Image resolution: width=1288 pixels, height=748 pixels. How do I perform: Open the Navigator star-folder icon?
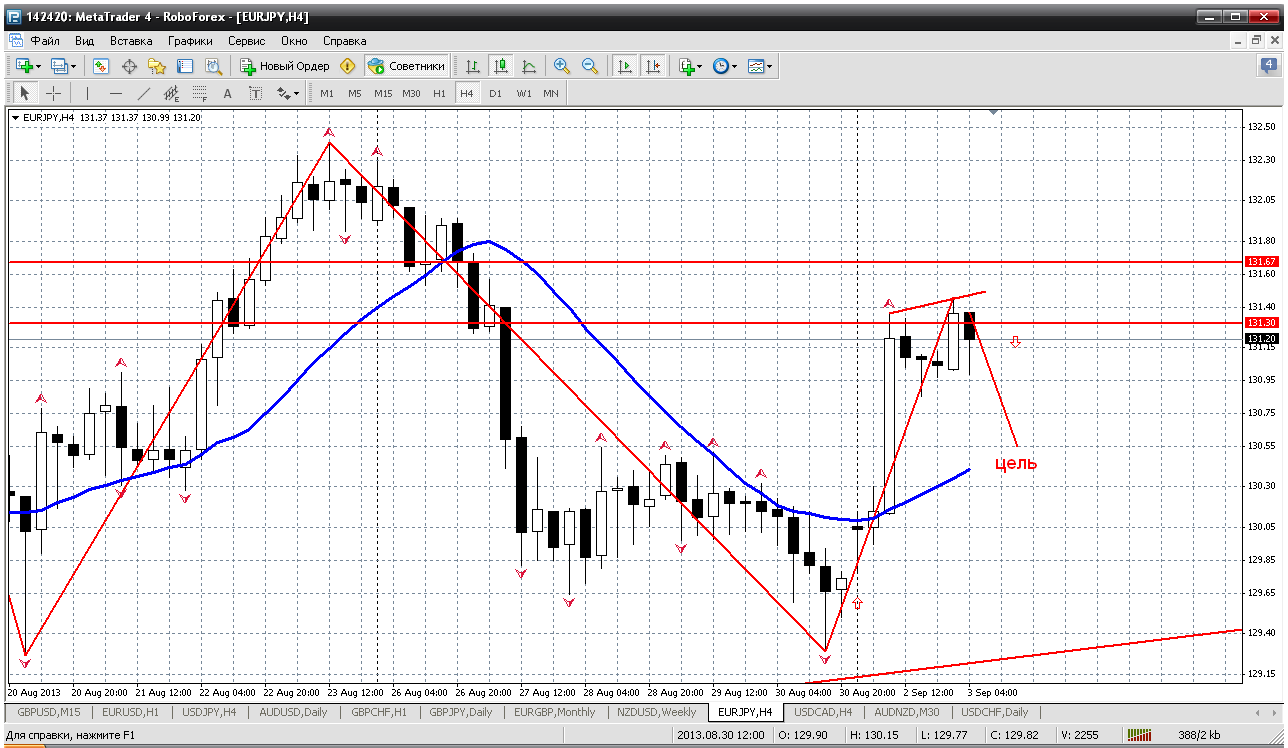coord(157,66)
